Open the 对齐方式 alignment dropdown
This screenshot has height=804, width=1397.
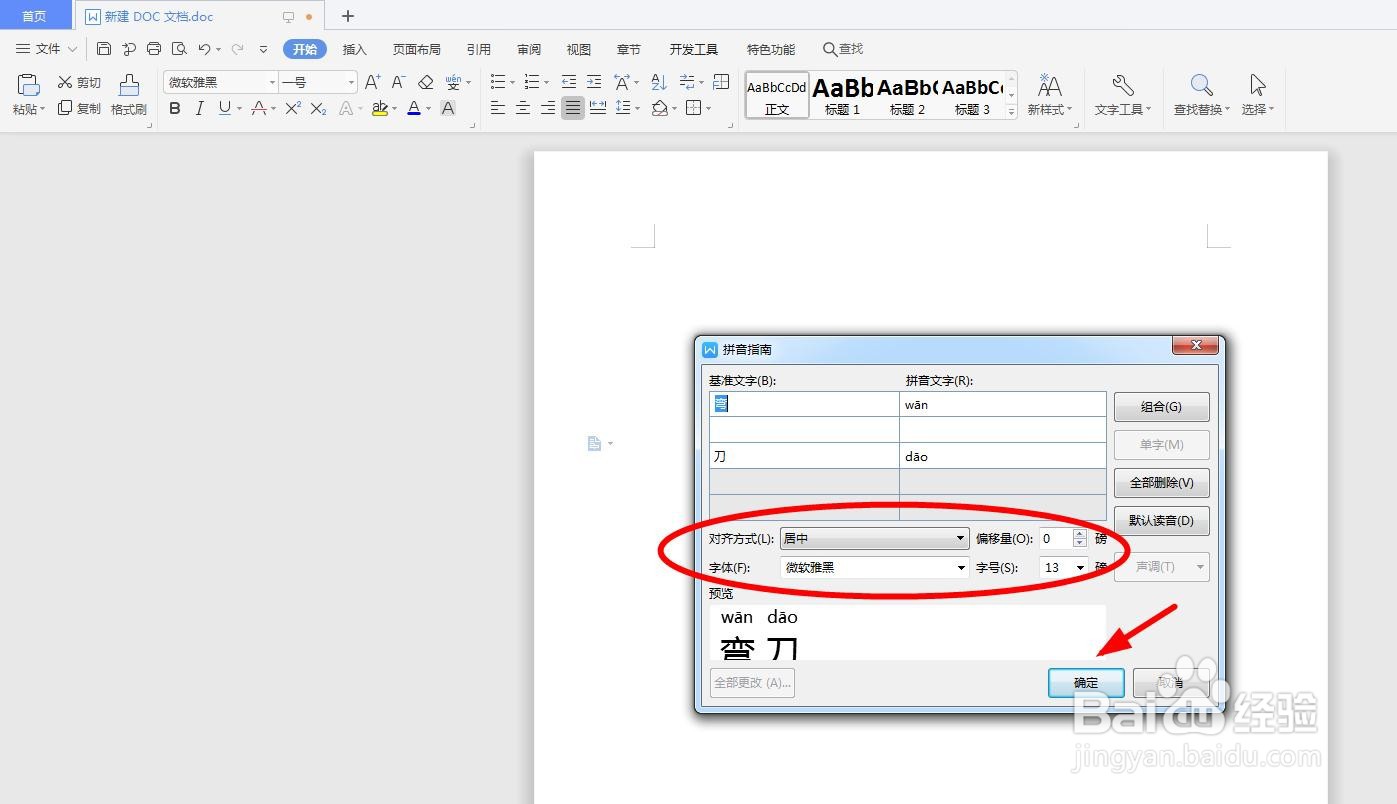point(873,538)
